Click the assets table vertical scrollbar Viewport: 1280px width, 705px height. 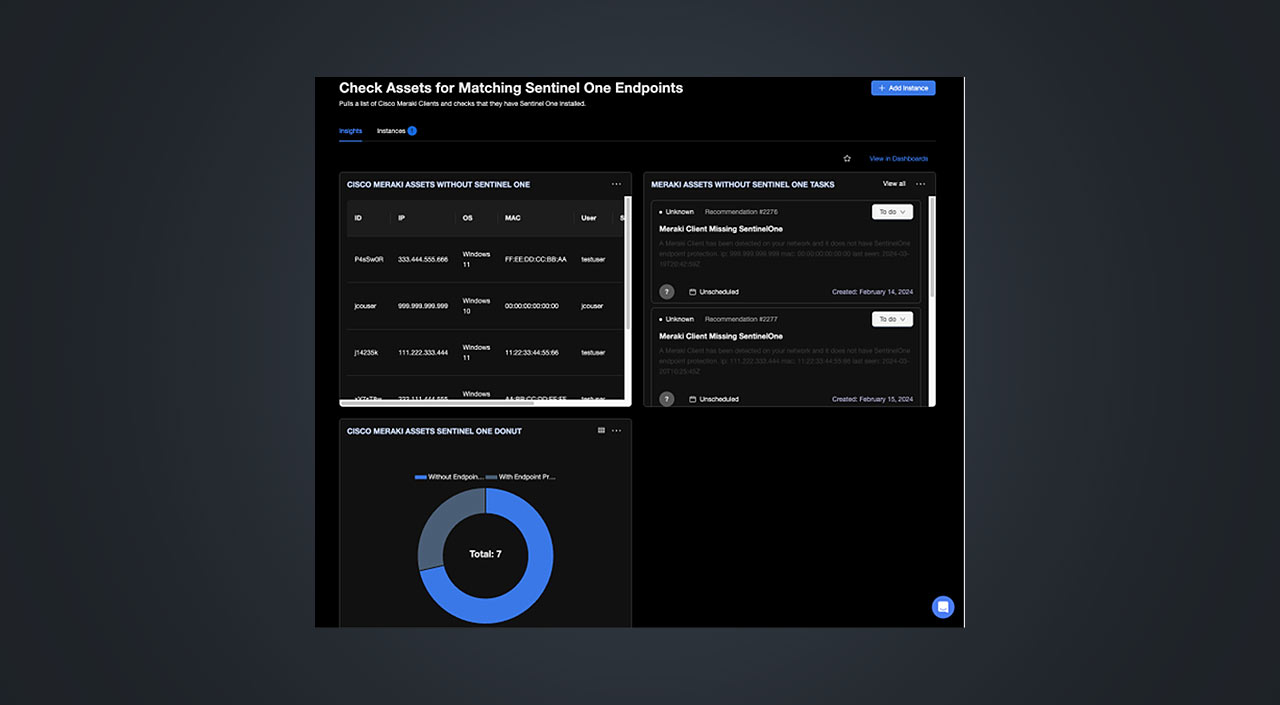628,265
